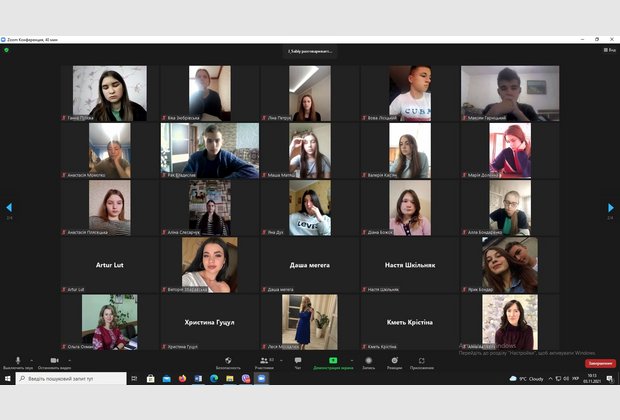This screenshot has height=420, width=620.
Task: Open the Chat (Чат) panel
Action: coord(297,361)
